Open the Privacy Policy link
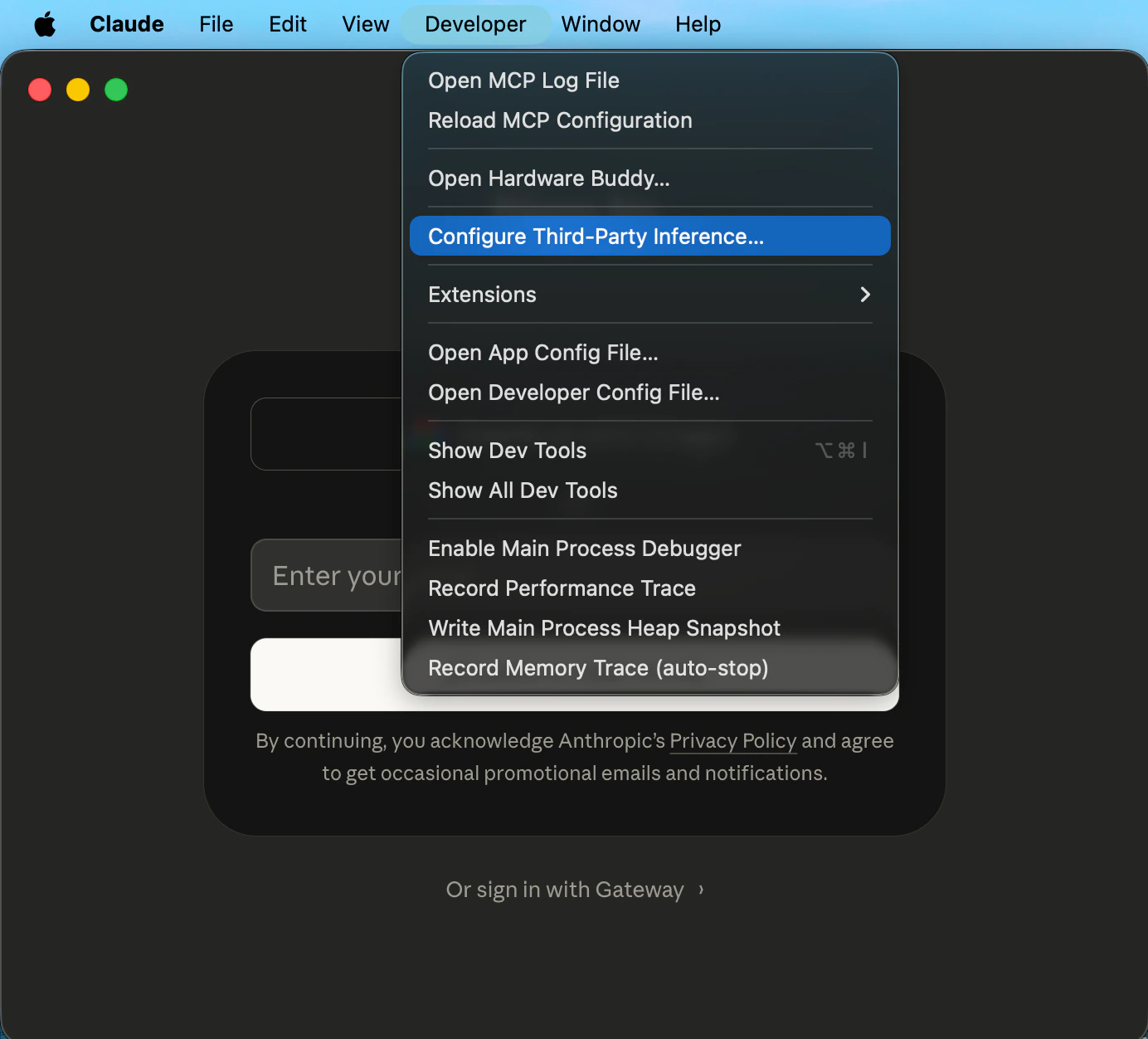The image size is (1148, 1039). coord(733,741)
